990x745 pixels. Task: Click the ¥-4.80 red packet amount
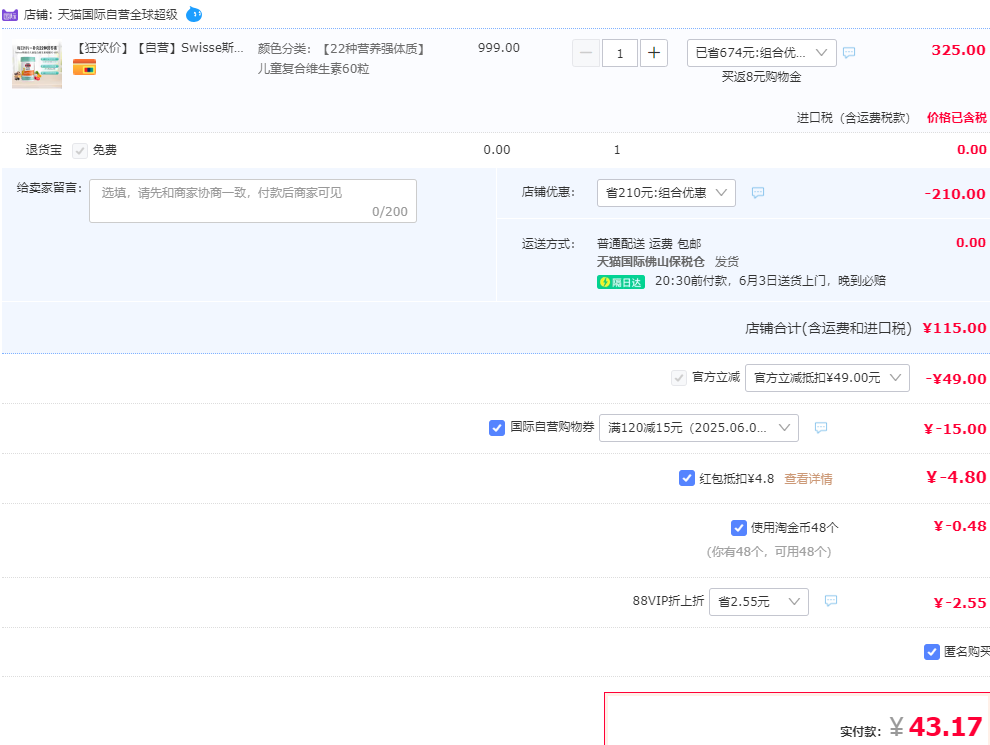(x=956, y=477)
